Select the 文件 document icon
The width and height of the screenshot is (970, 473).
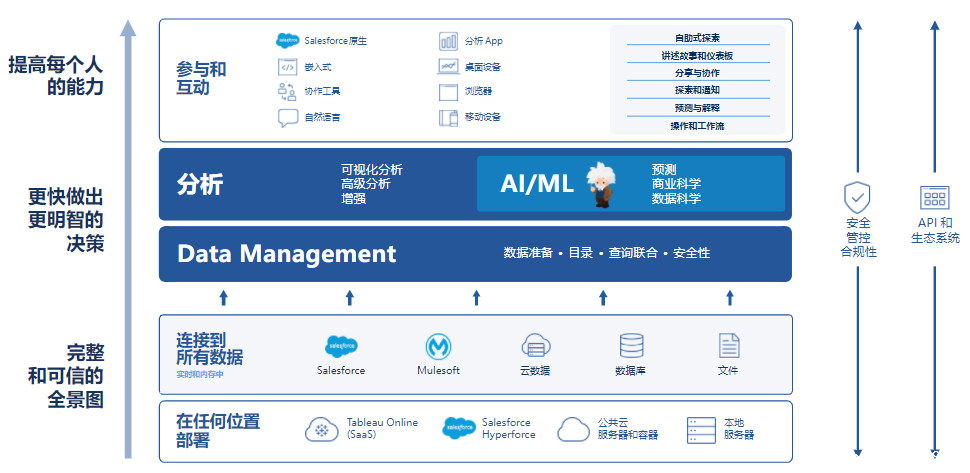[x=728, y=346]
